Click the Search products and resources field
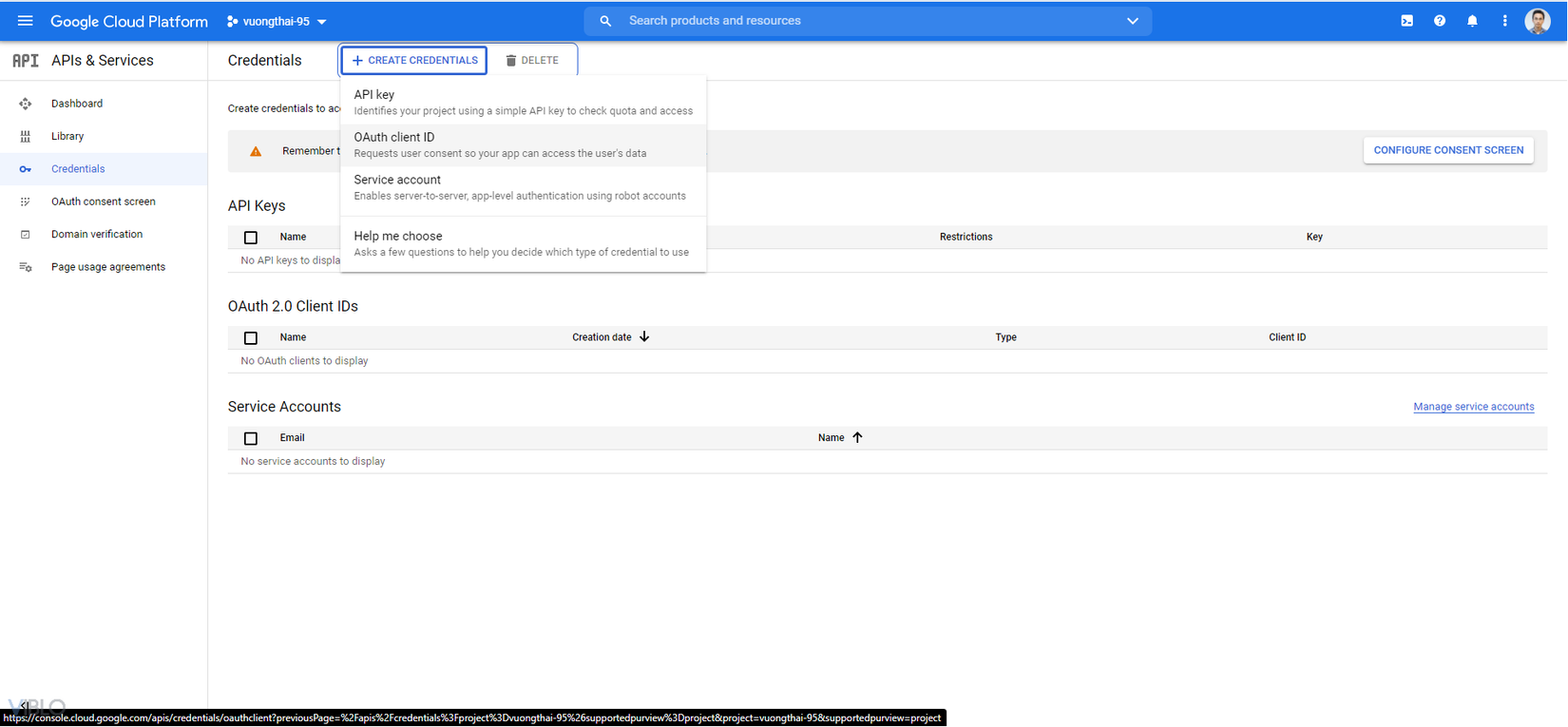The image size is (1568, 727). pyautogui.click(x=855, y=21)
